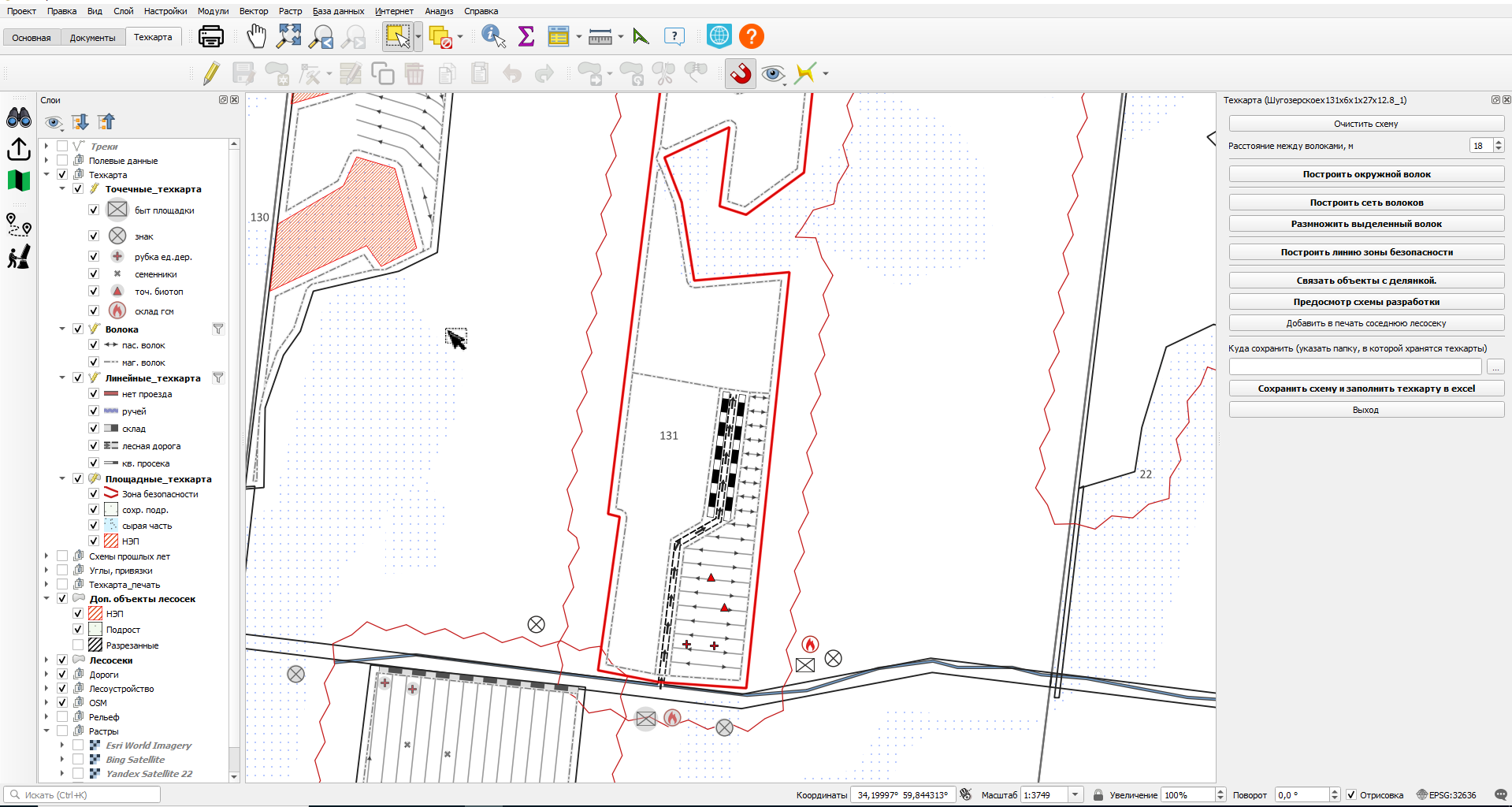Image resolution: width=1512 pixels, height=807 pixels.
Task: Switch to the Документы tab
Action: pyautogui.click(x=92, y=38)
